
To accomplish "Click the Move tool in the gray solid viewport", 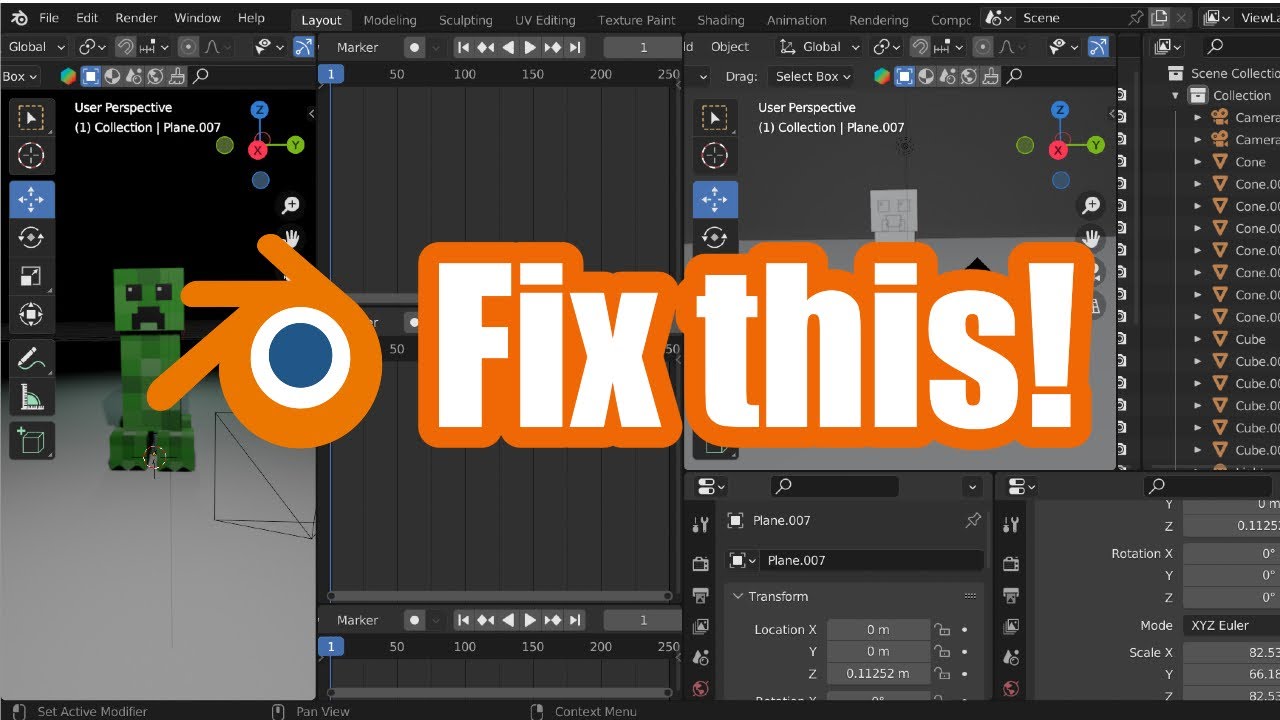I will (715, 199).
